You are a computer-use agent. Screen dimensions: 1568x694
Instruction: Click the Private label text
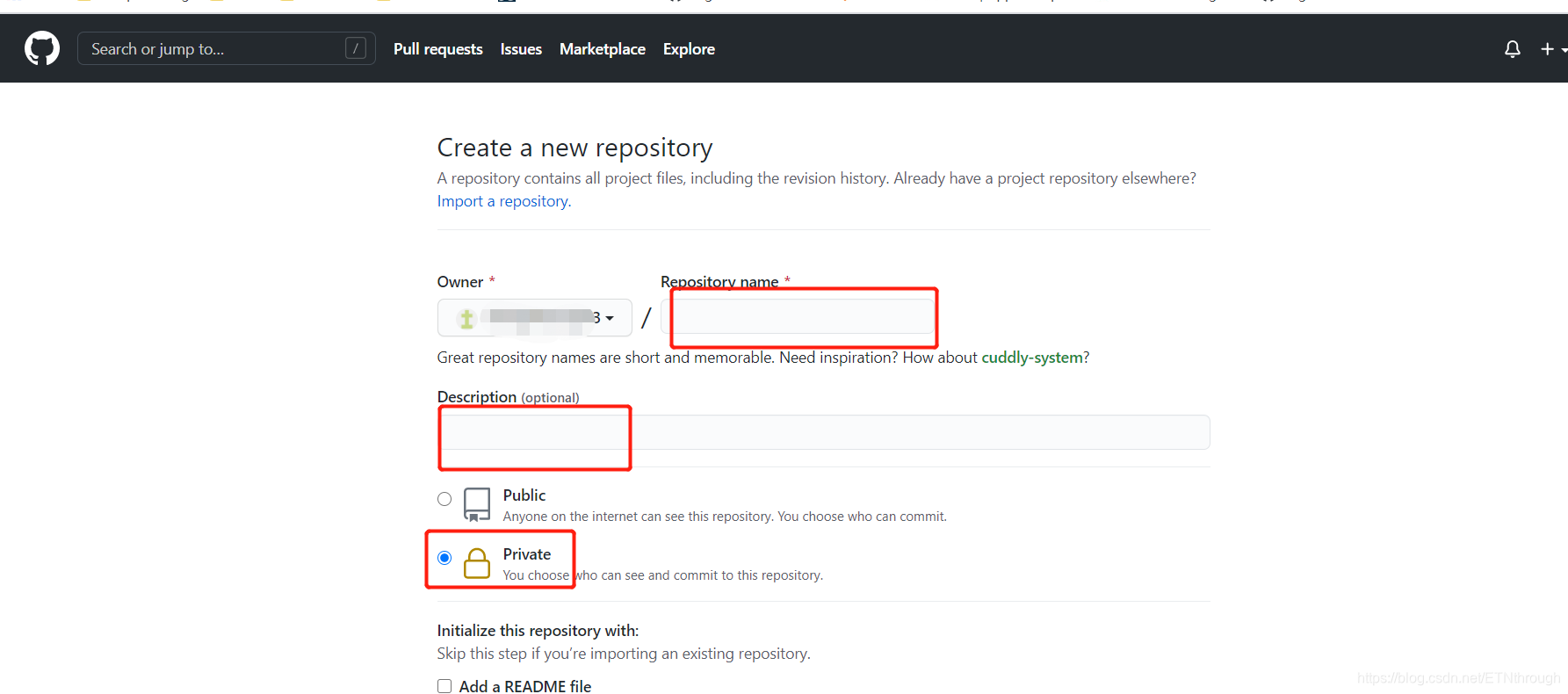[x=527, y=554]
